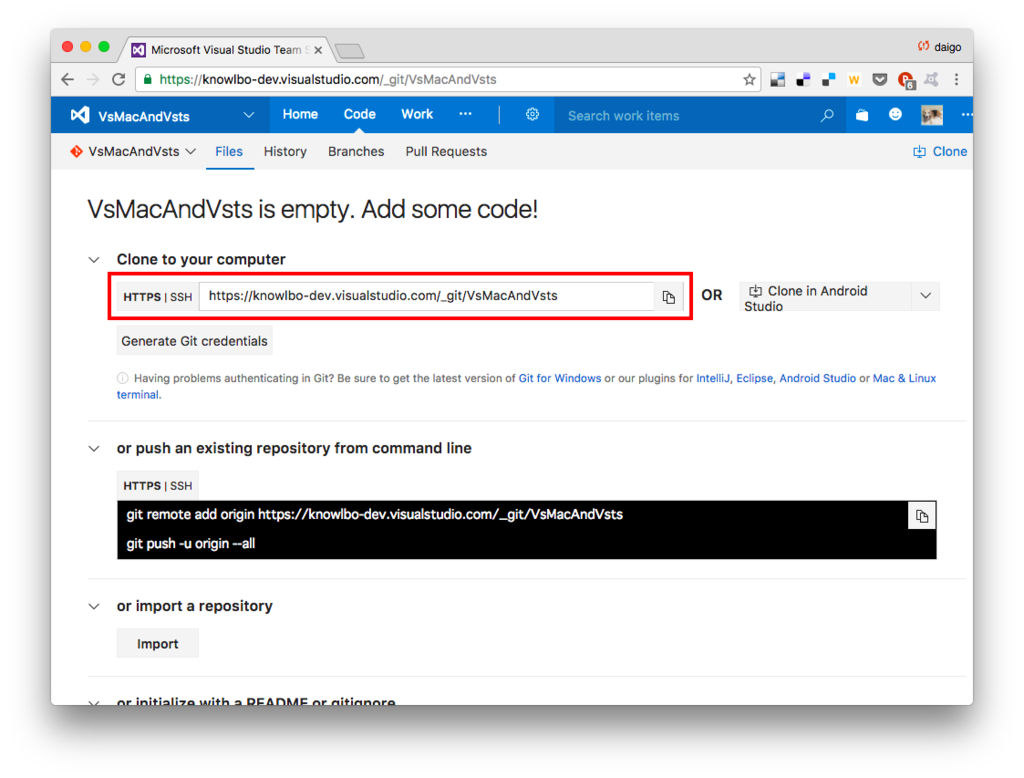The height and width of the screenshot is (778, 1024).
Task: Click the smiley feedback icon
Action: (x=895, y=114)
